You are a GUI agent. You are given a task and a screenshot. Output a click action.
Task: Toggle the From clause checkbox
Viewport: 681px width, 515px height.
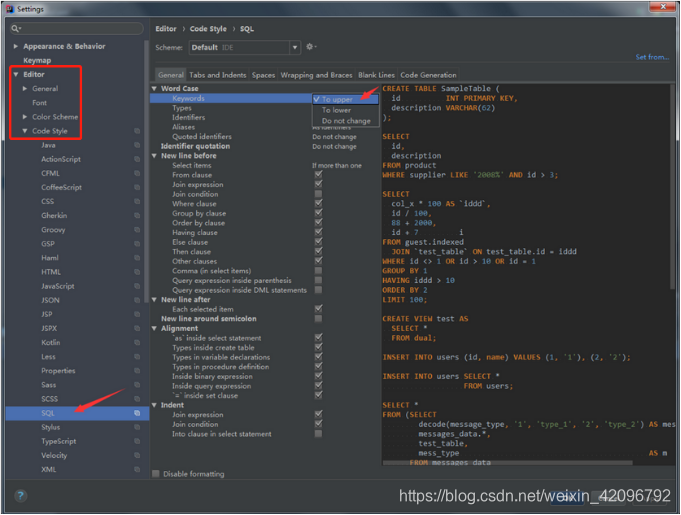[x=318, y=175]
